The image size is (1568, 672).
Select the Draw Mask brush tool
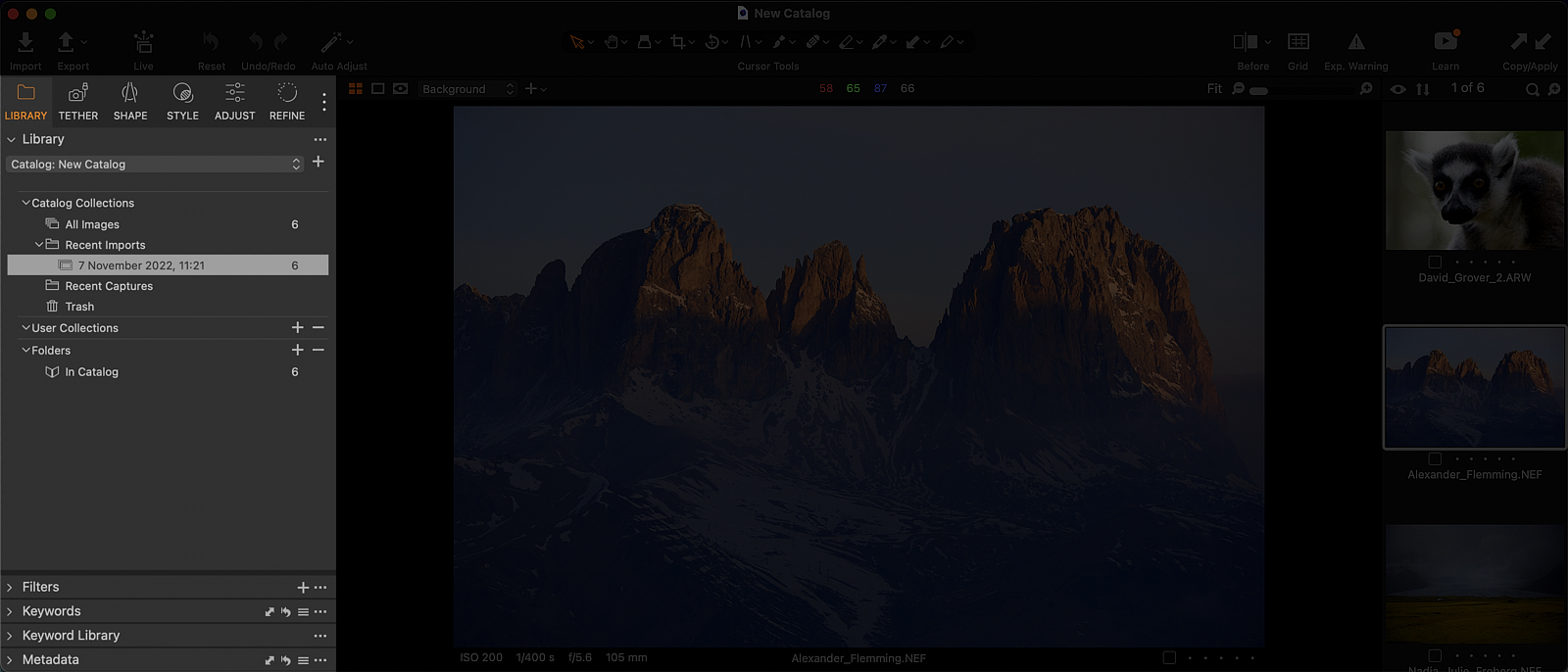point(779,42)
